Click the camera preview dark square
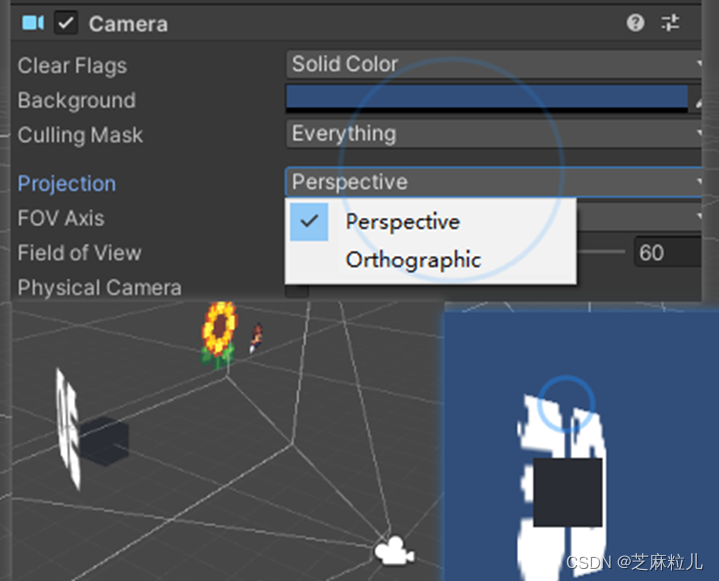The height and width of the screenshot is (581, 719). click(568, 492)
